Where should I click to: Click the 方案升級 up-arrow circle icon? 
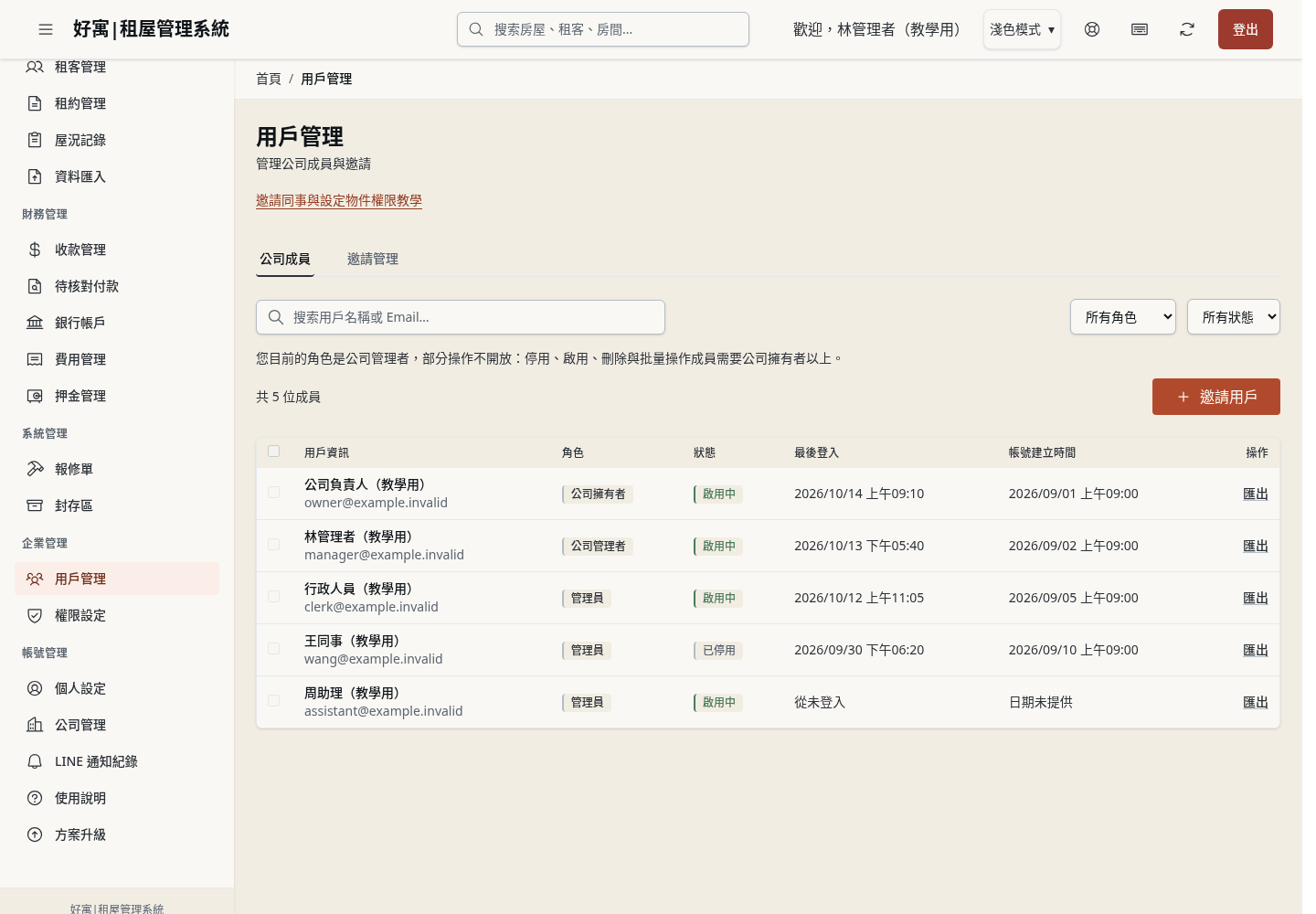tap(35, 834)
